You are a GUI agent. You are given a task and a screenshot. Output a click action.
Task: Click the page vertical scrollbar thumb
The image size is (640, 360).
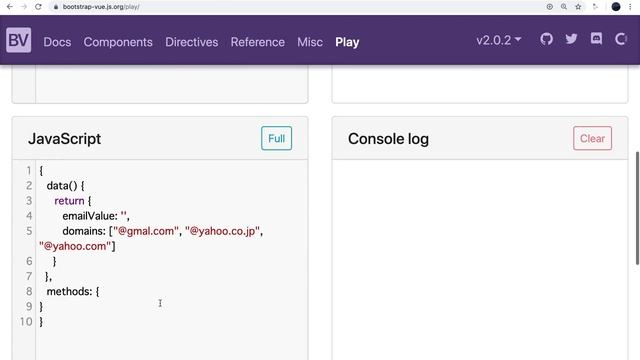coord(637,208)
